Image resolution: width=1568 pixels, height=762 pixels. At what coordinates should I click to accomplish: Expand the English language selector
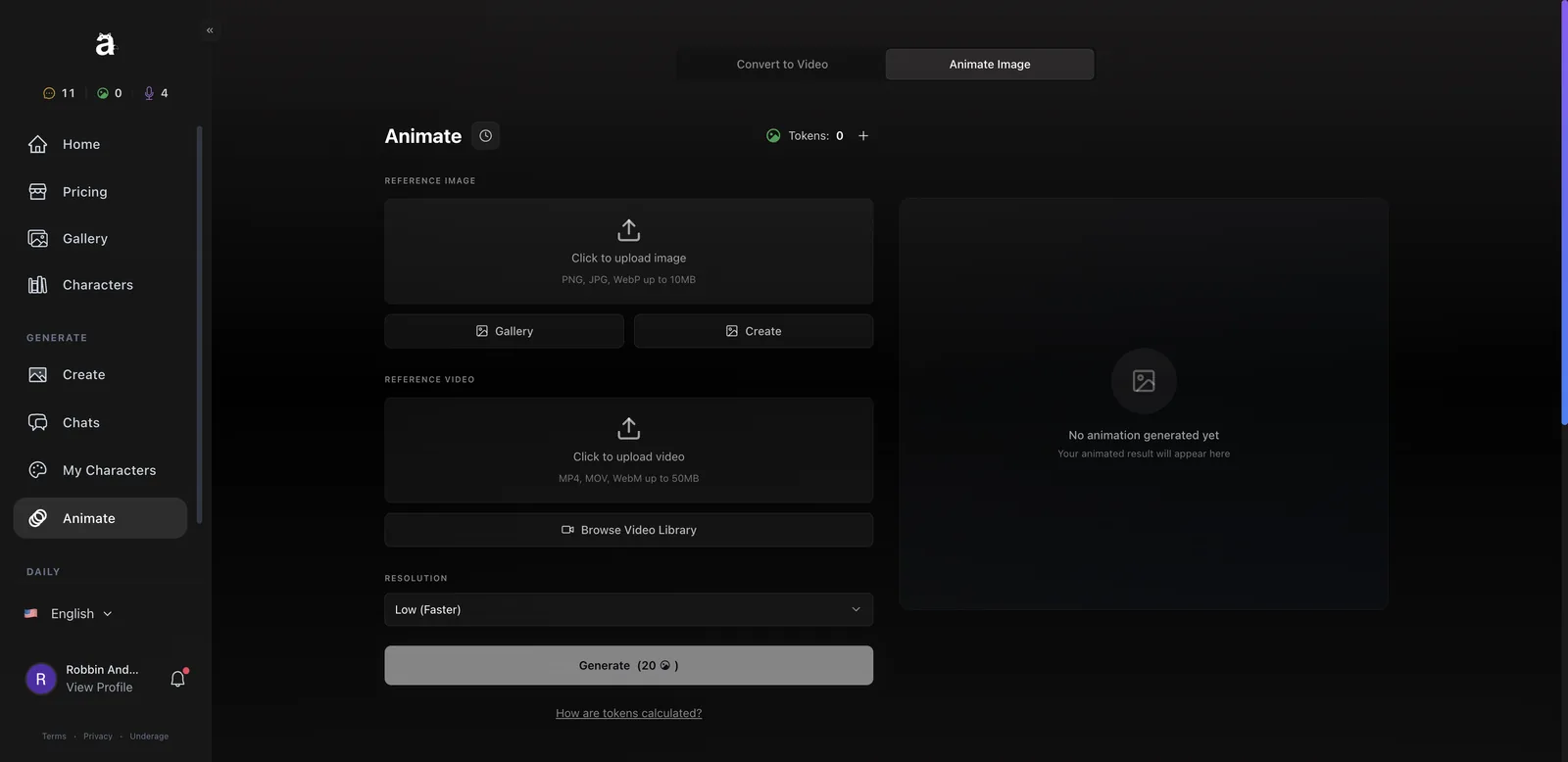click(69, 614)
